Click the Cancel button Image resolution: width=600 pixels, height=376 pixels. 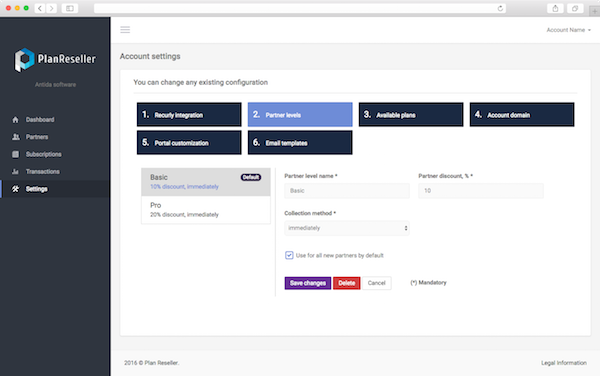(x=377, y=283)
